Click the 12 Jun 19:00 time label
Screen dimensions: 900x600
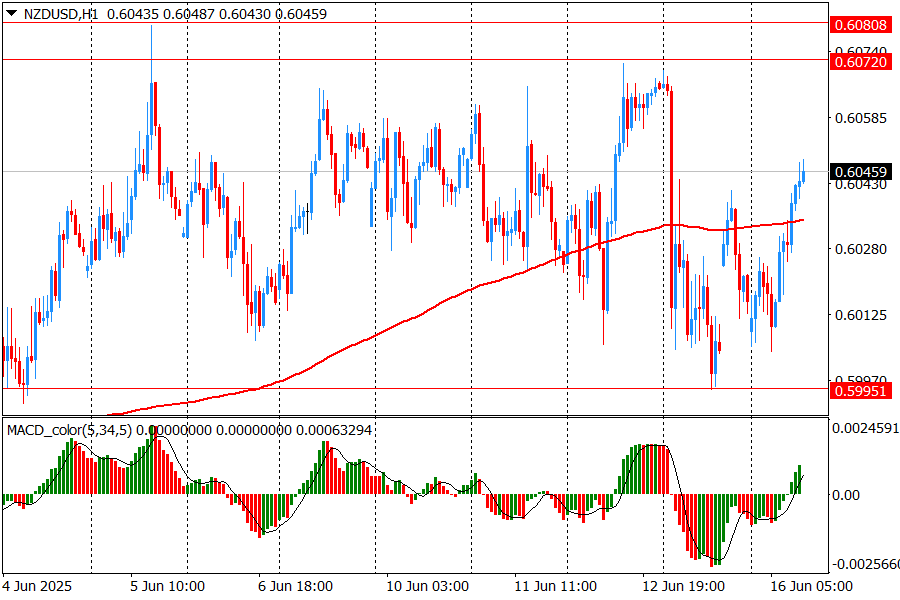[x=684, y=585]
